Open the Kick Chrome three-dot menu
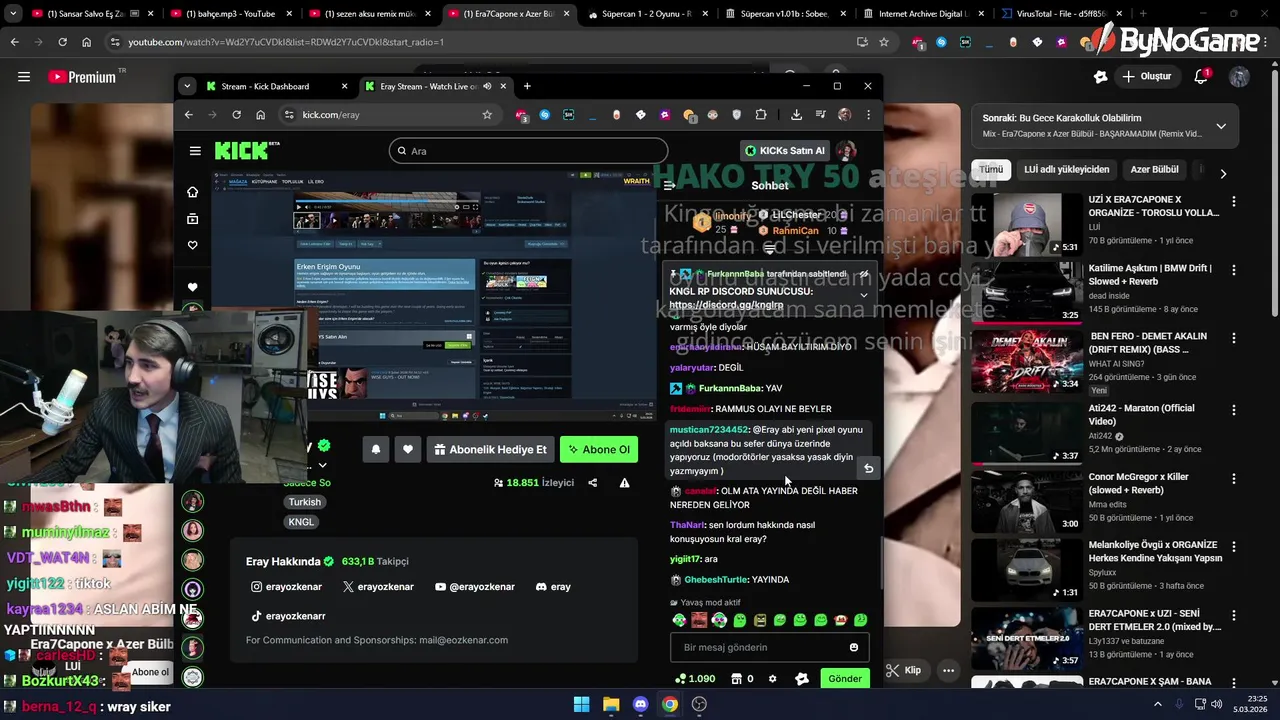This screenshot has width=1280, height=720. click(x=868, y=115)
